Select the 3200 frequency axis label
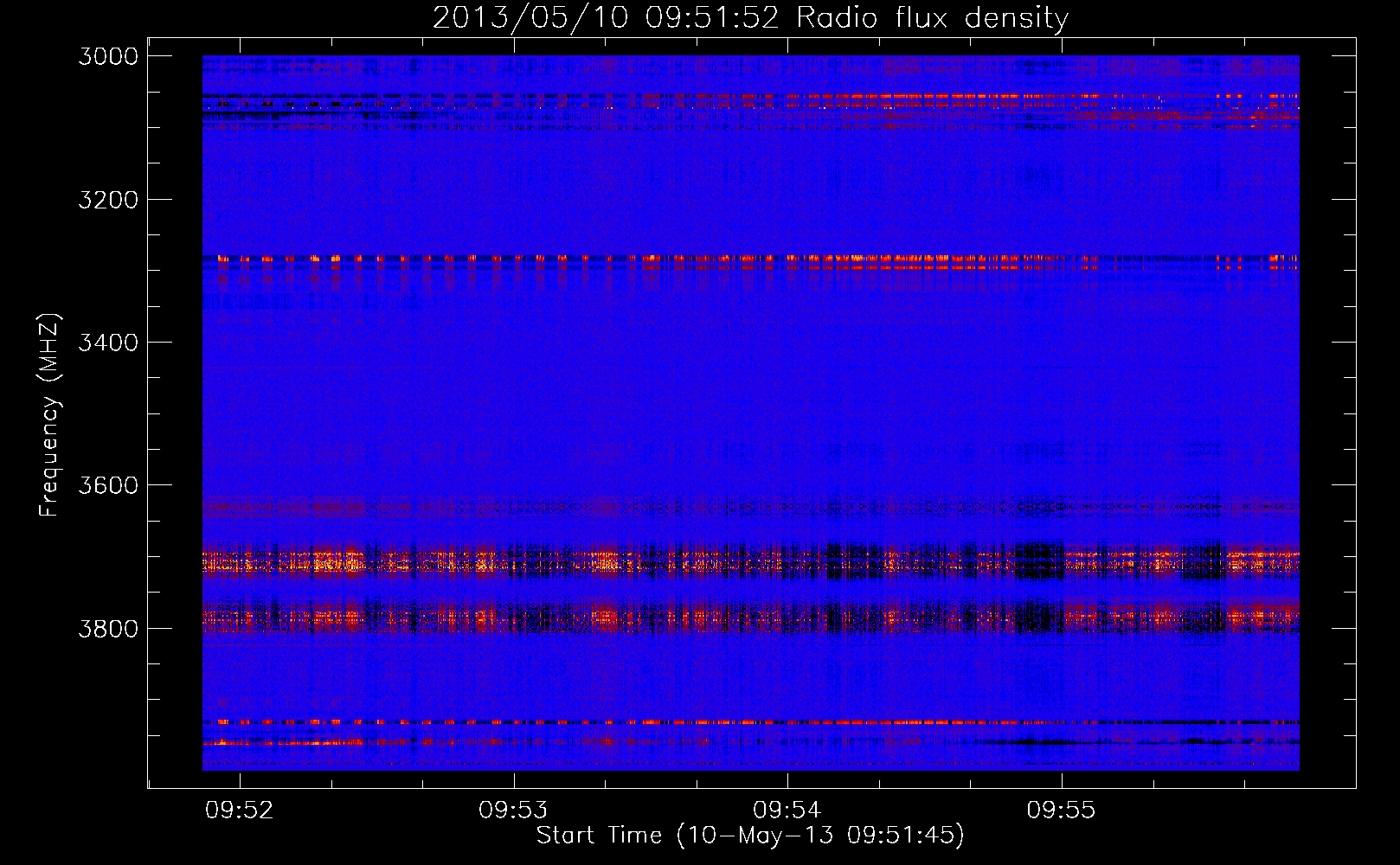The width and height of the screenshot is (1400, 865). (108, 200)
